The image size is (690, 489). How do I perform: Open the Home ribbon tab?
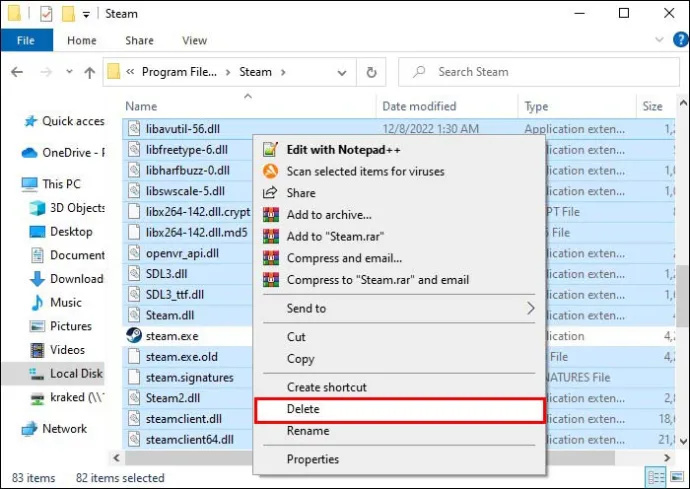point(82,40)
